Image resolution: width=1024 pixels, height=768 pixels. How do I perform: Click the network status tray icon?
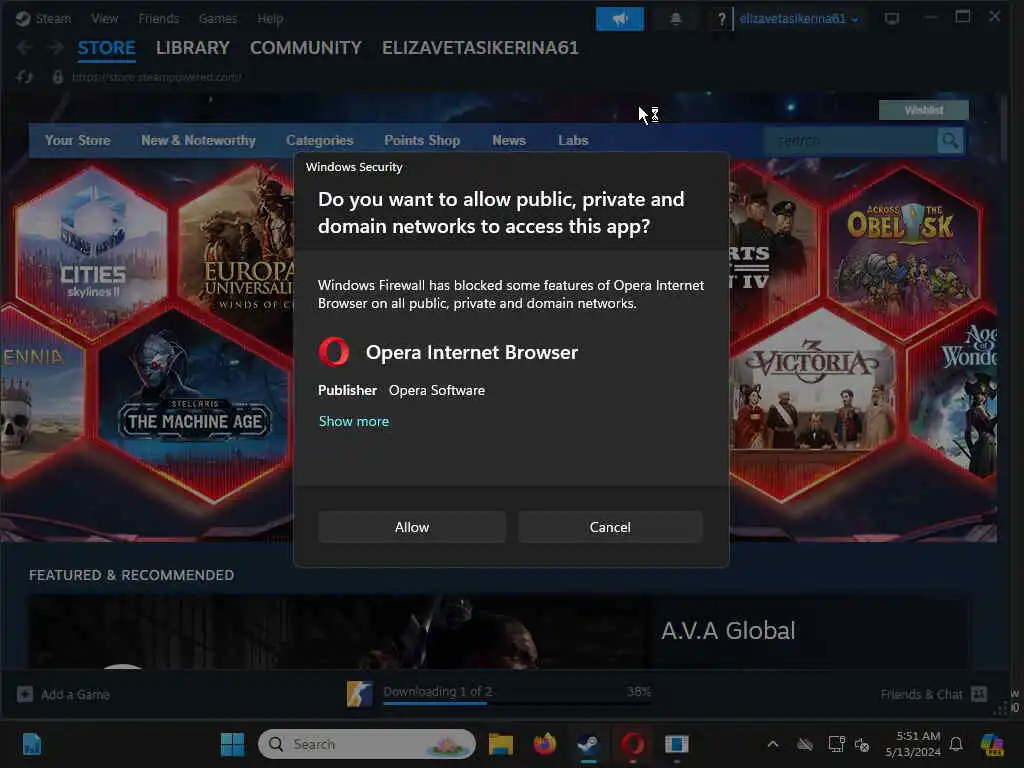tap(836, 744)
